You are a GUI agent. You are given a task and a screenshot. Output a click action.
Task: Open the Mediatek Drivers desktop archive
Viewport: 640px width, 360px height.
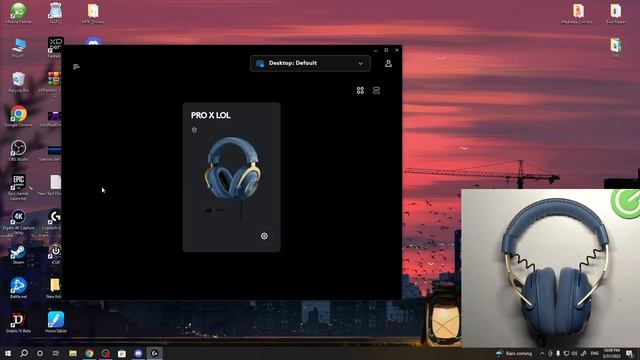[x=577, y=13]
